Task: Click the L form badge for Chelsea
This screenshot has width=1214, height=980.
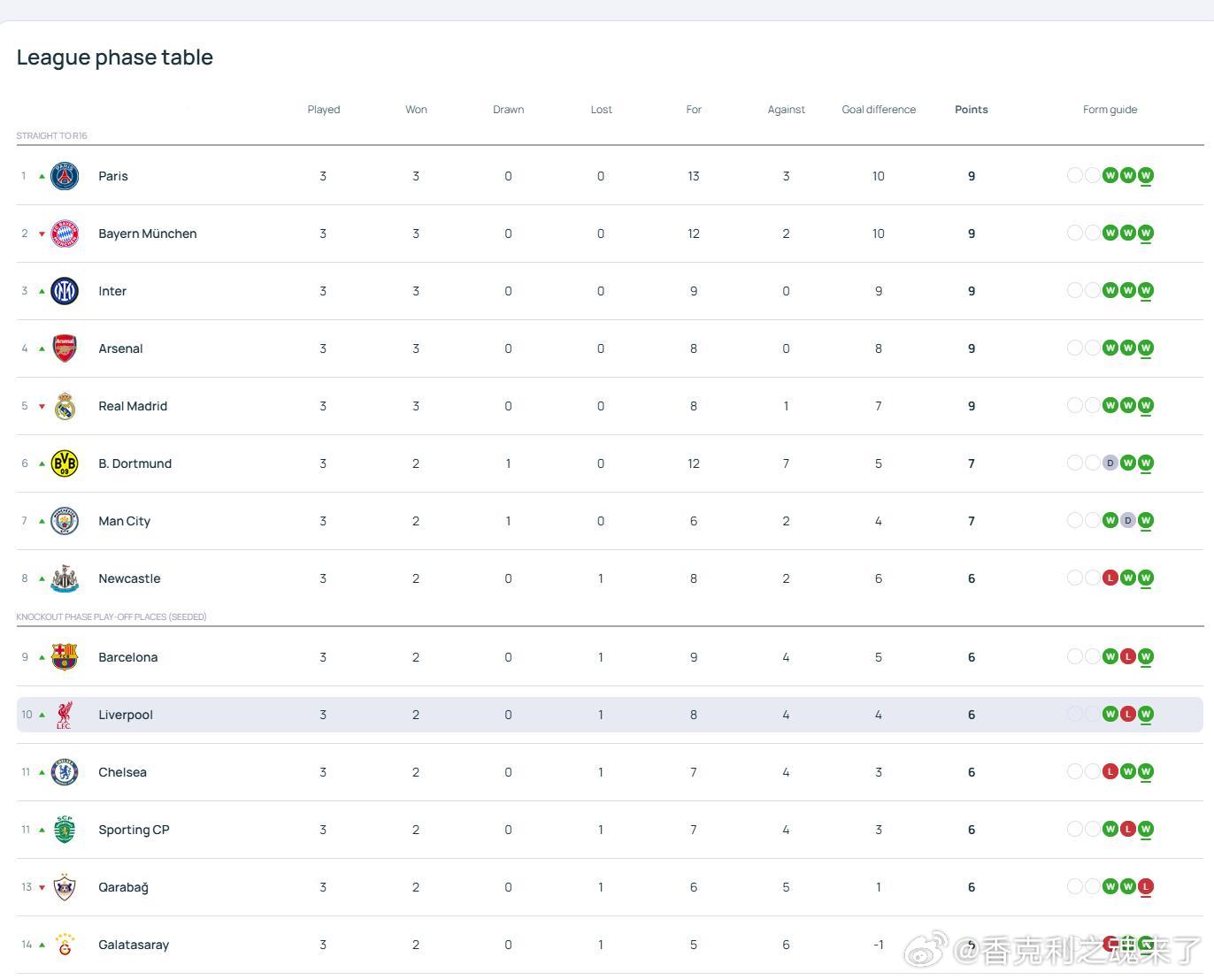Action: point(1110,771)
